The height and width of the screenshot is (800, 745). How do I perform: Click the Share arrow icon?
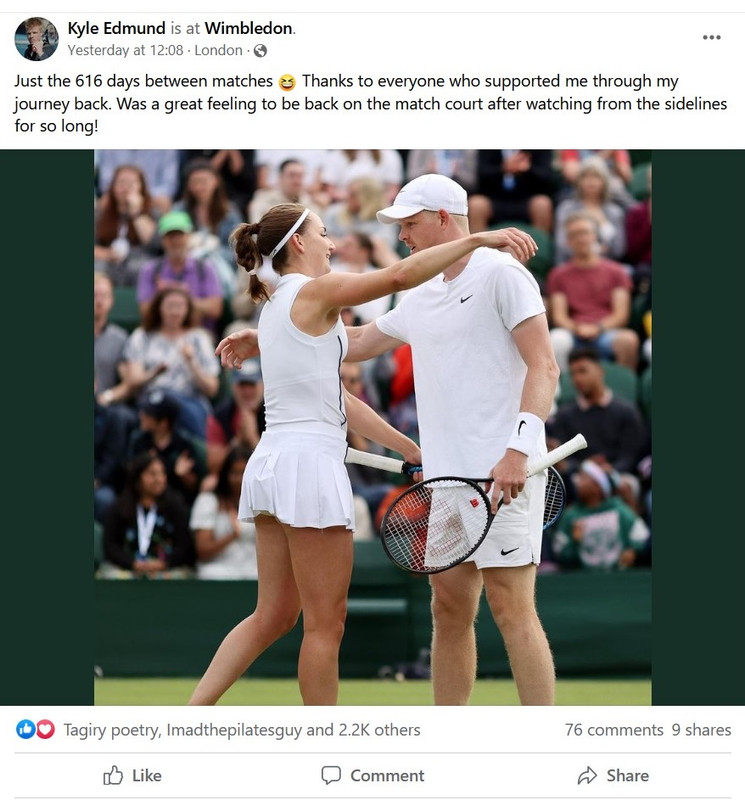point(587,776)
